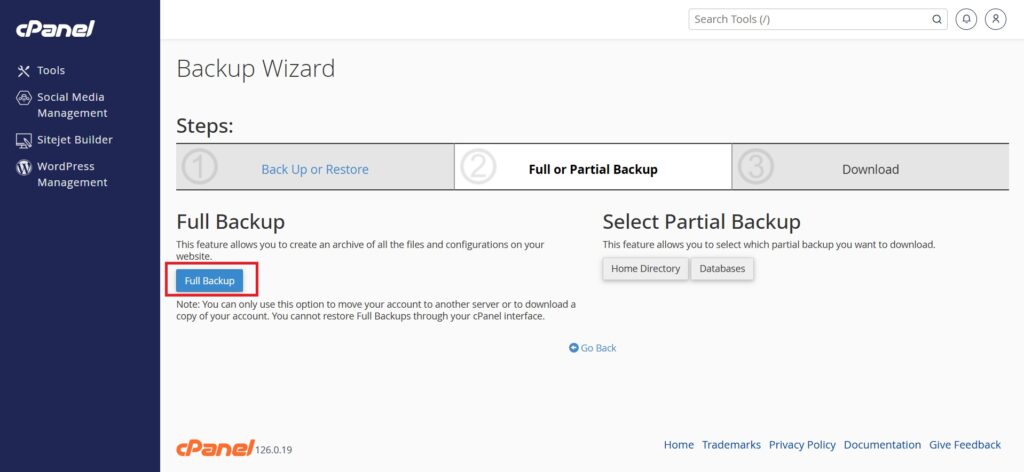Select the Download step

click(871, 169)
